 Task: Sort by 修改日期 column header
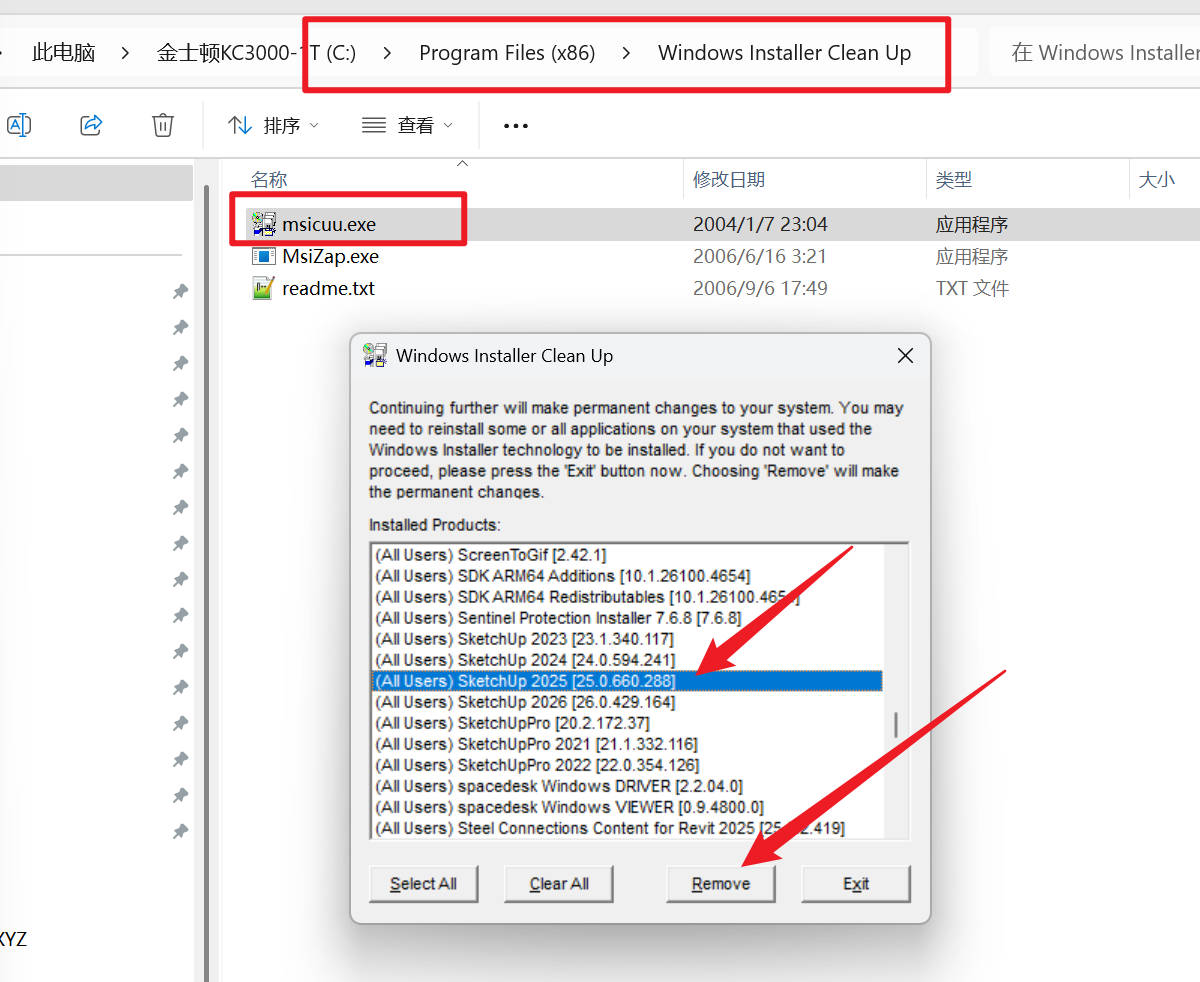[x=729, y=180]
